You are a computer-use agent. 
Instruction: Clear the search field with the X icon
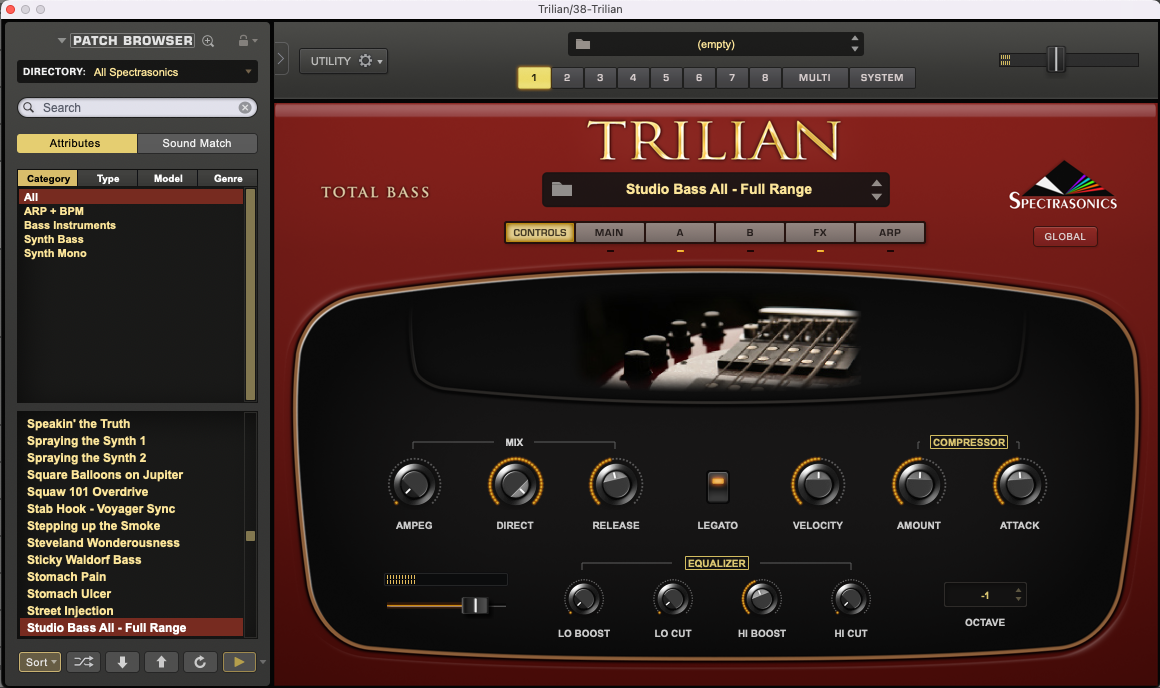(245, 108)
